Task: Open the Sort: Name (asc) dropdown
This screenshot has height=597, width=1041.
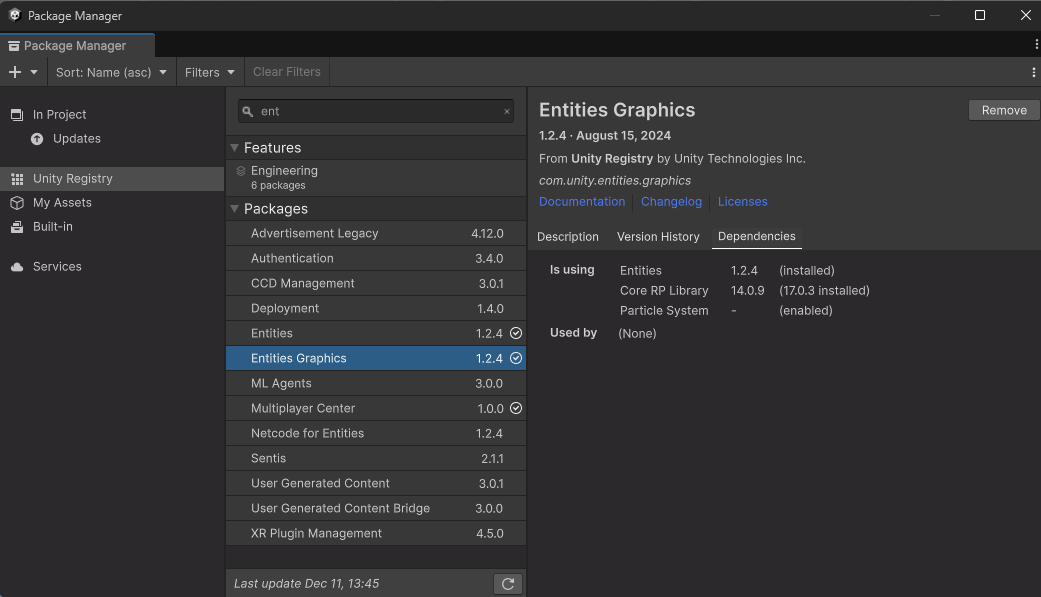Action: [111, 72]
